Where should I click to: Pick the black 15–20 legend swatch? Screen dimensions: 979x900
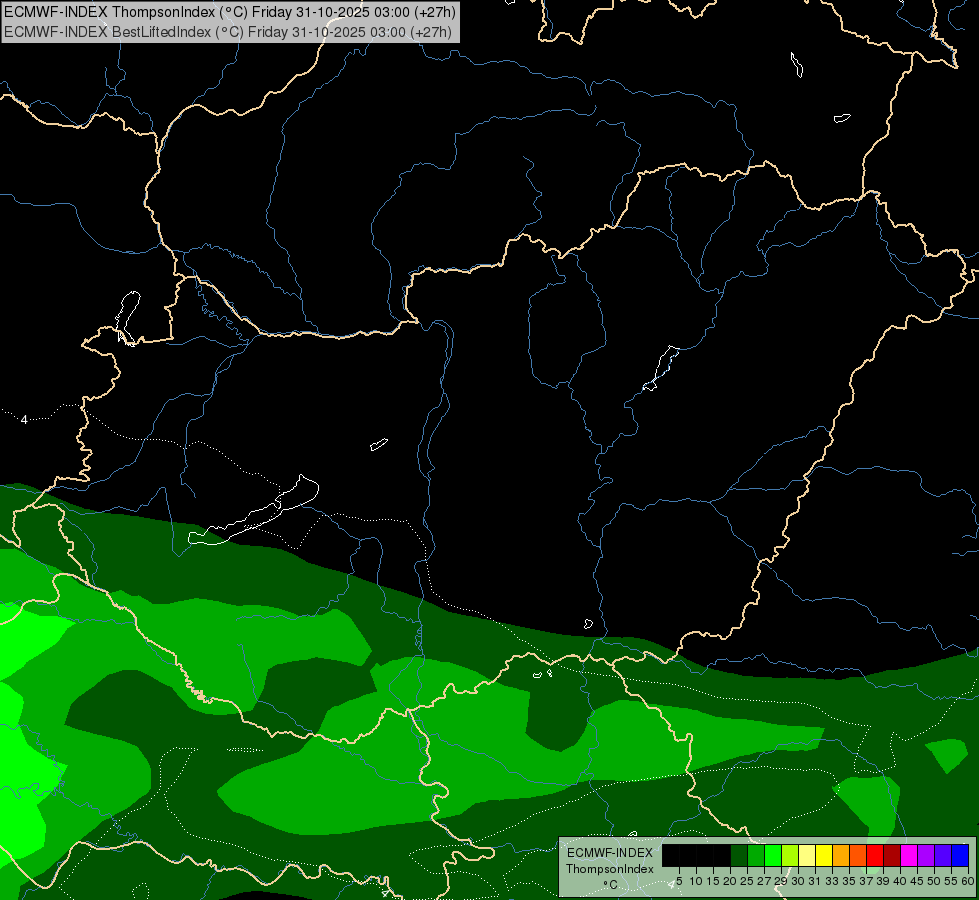[x=722, y=855]
